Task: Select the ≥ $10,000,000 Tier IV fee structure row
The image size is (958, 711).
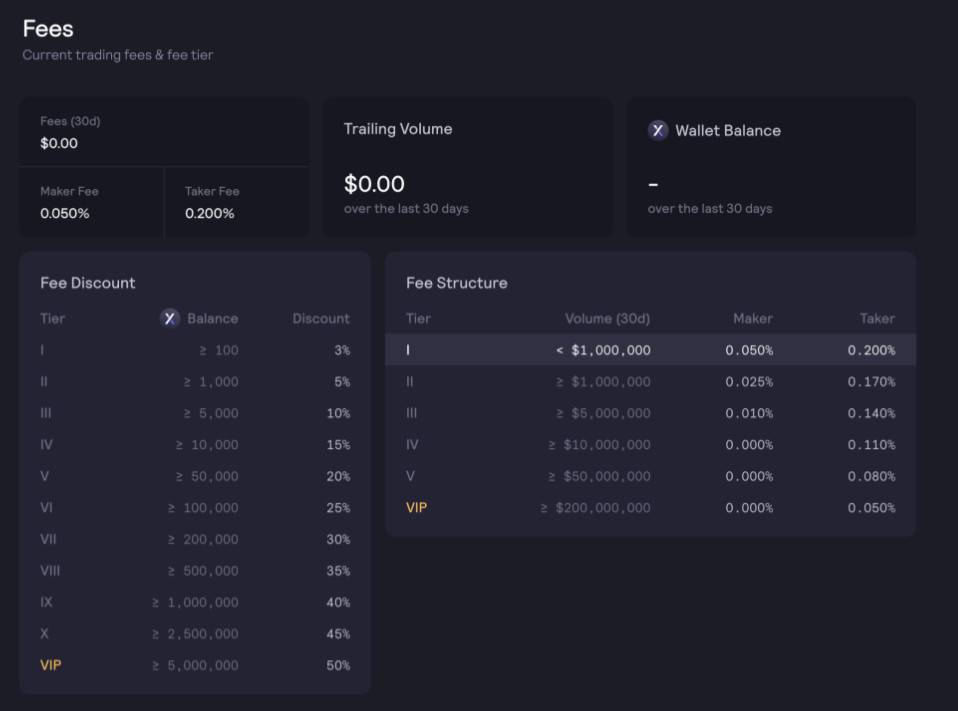Action: (x=650, y=445)
